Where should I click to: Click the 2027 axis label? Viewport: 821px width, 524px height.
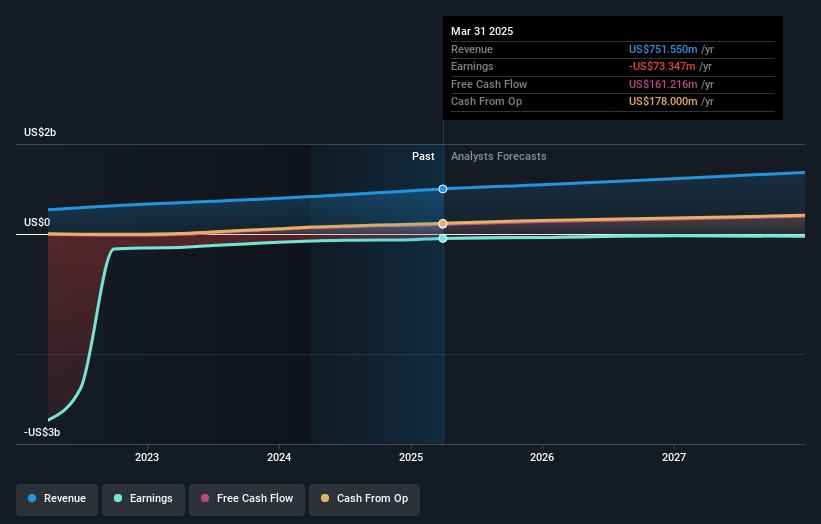pos(674,457)
